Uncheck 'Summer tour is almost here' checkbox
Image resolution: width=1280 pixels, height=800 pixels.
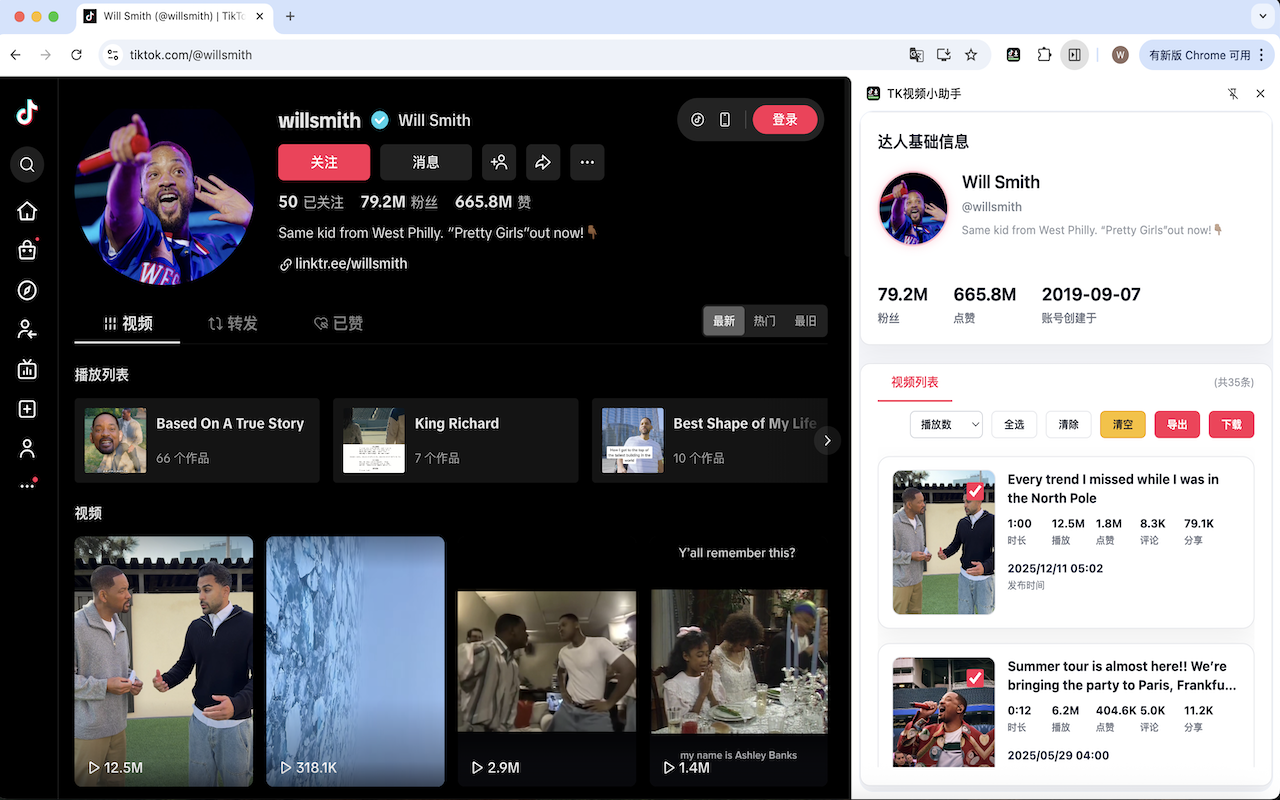coord(975,678)
